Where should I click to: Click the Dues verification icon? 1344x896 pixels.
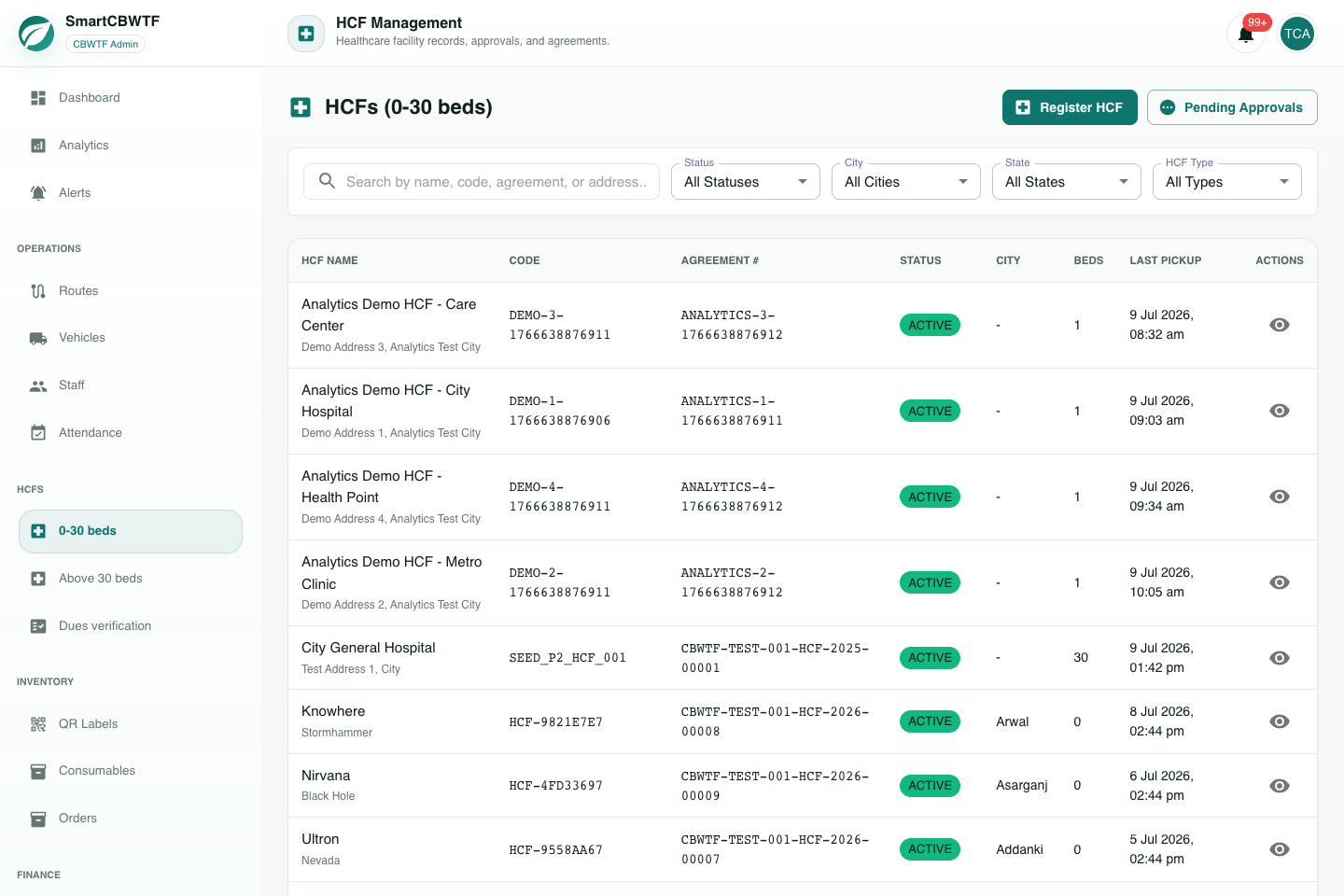[x=38, y=626]
